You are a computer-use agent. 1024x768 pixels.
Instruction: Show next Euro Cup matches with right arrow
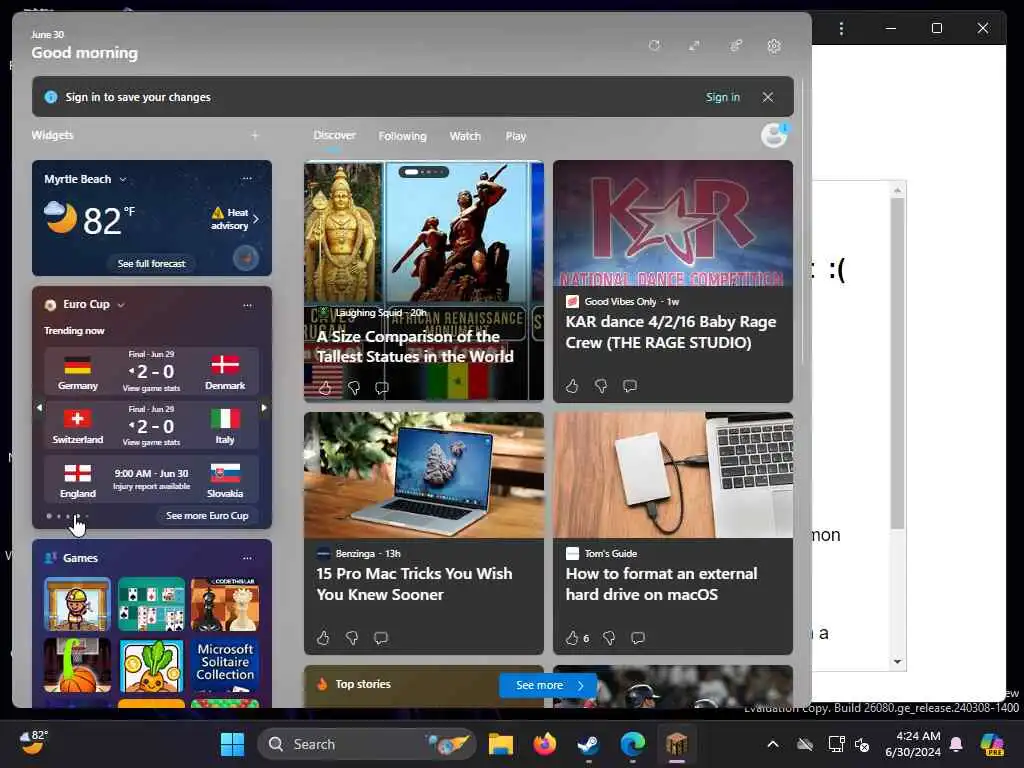(264, 408)
